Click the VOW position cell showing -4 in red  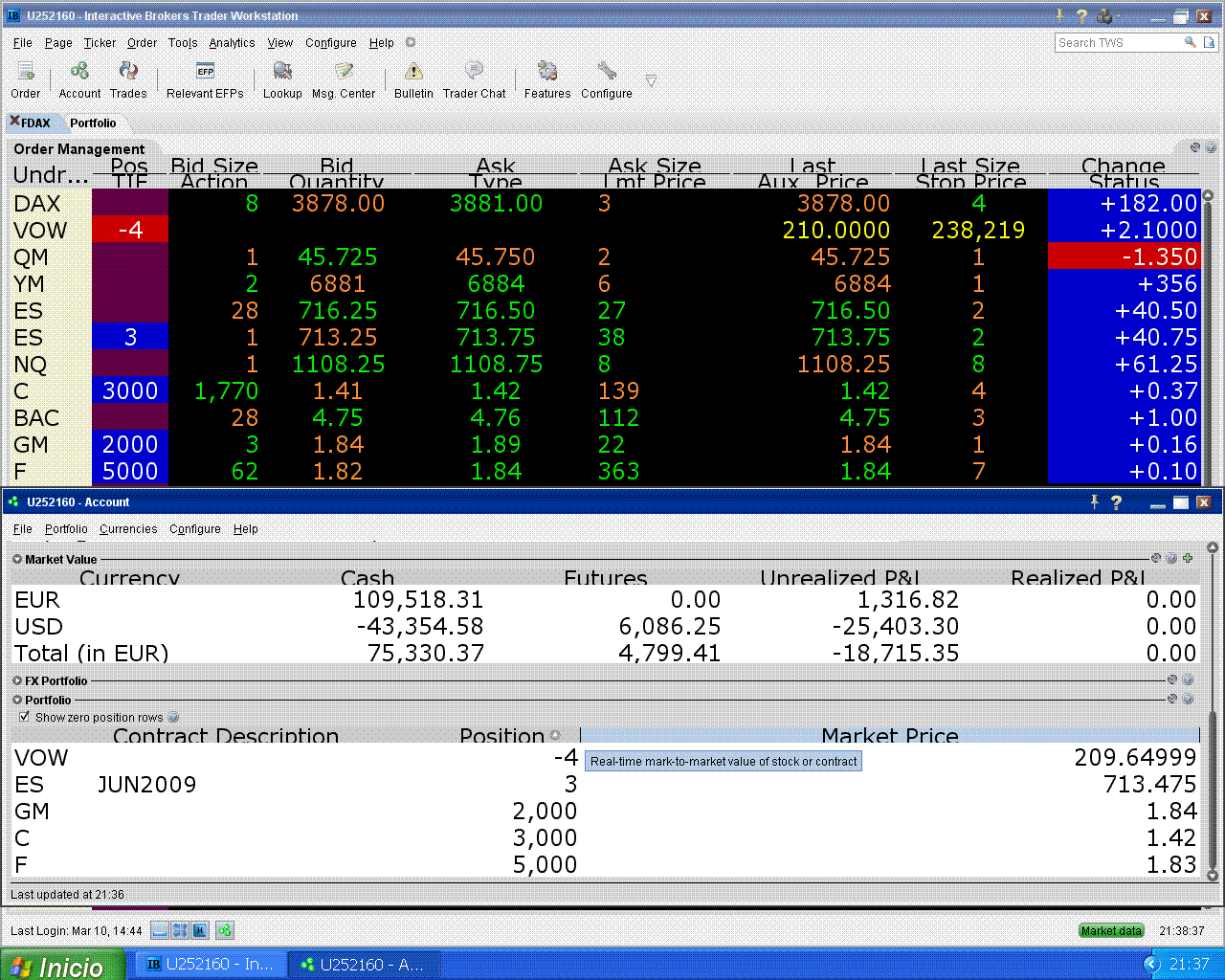(130, 230)
